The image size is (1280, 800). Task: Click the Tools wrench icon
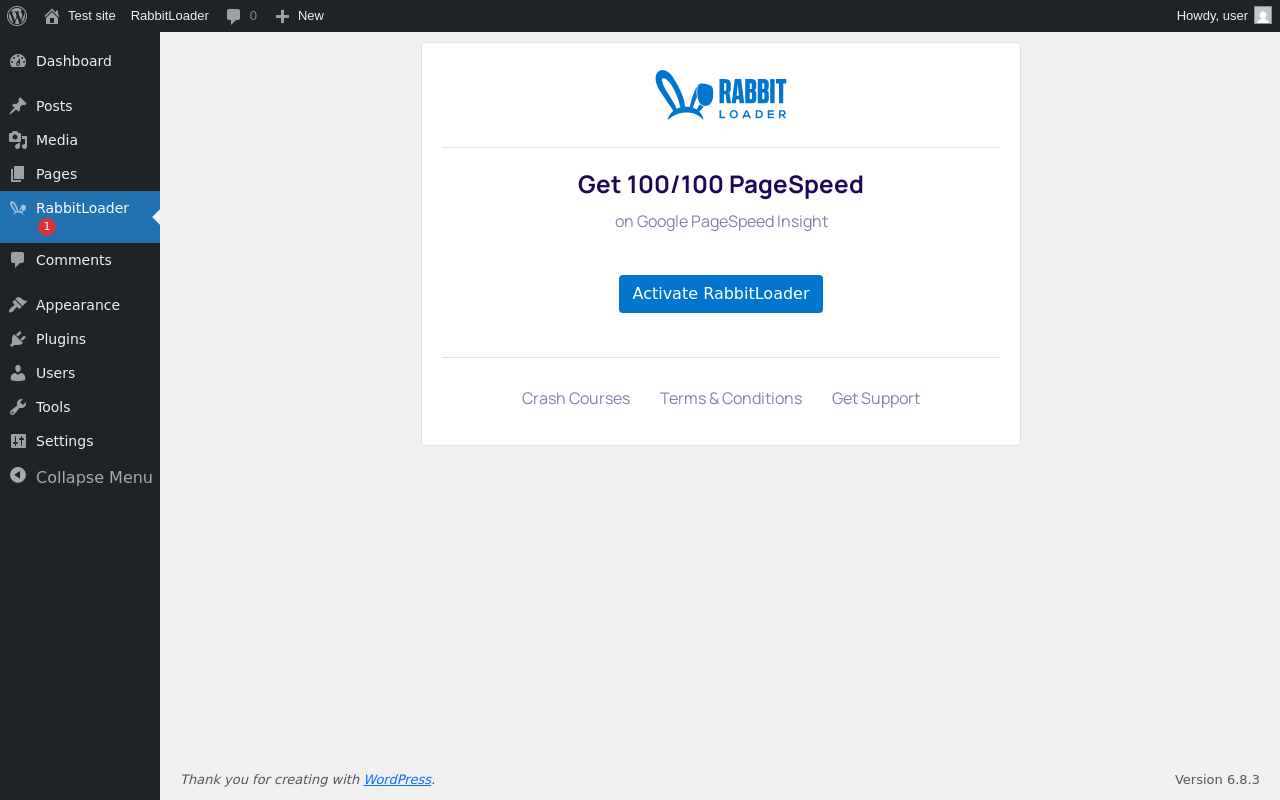point(18,407)
